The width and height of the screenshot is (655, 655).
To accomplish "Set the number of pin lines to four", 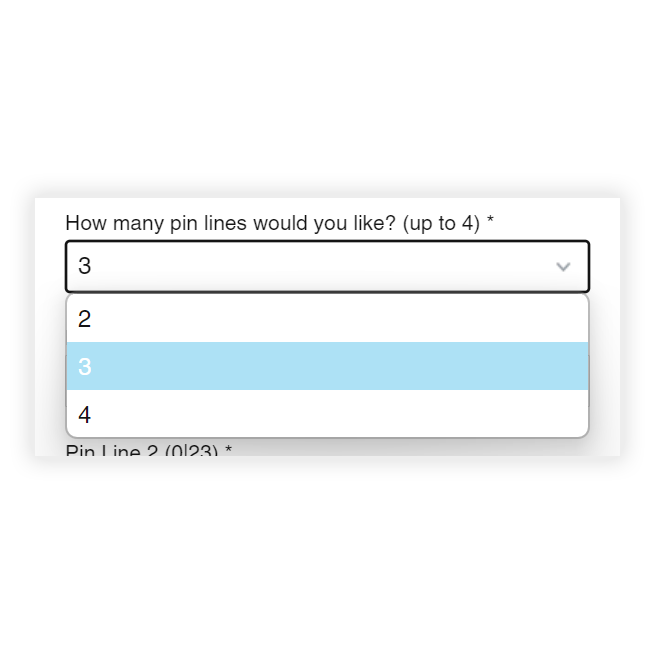I will (x=327, y=414).
